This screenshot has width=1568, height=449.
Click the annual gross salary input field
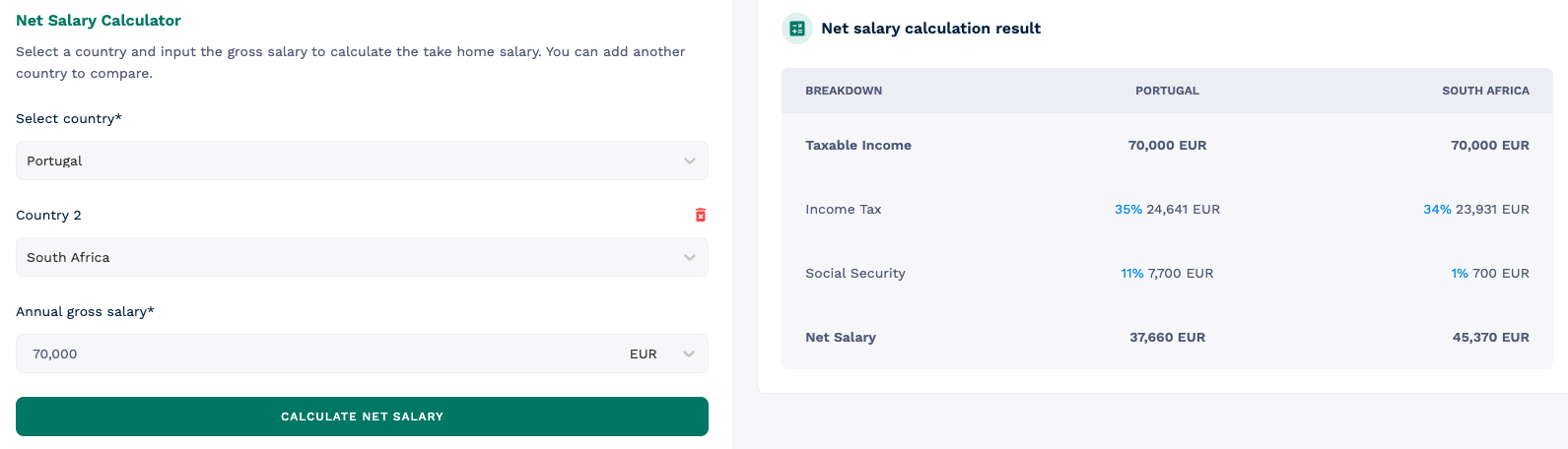tap(315, 353)
